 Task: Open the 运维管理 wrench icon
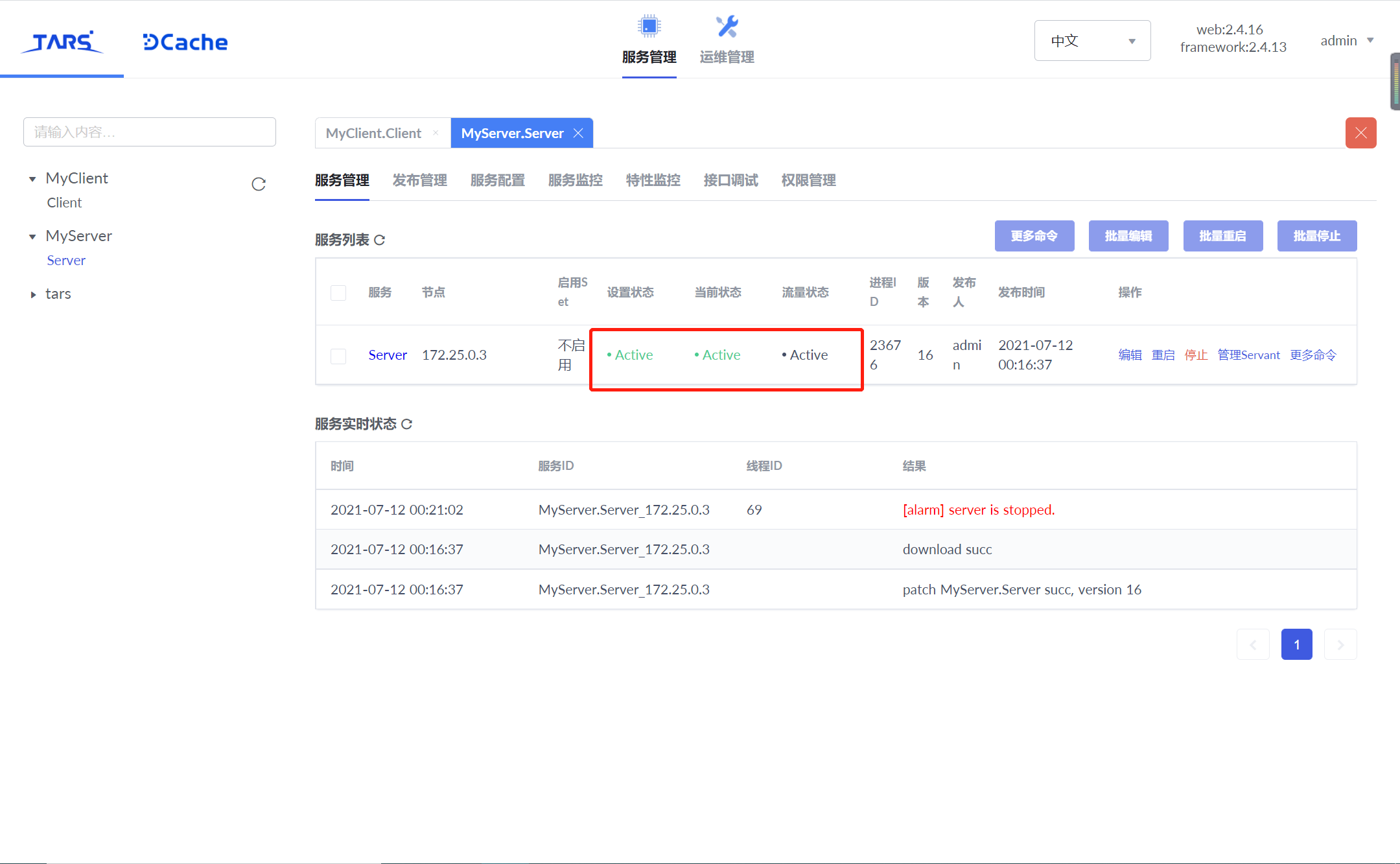(x=726, y=26)
